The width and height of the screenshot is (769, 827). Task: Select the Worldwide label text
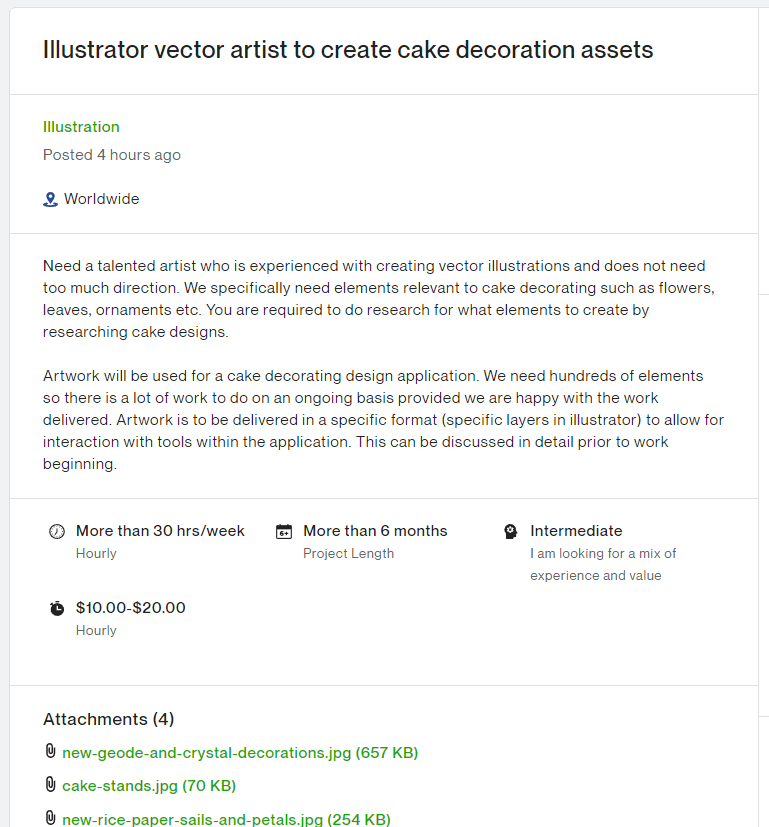pyautogui.click(x=103, y=198)
